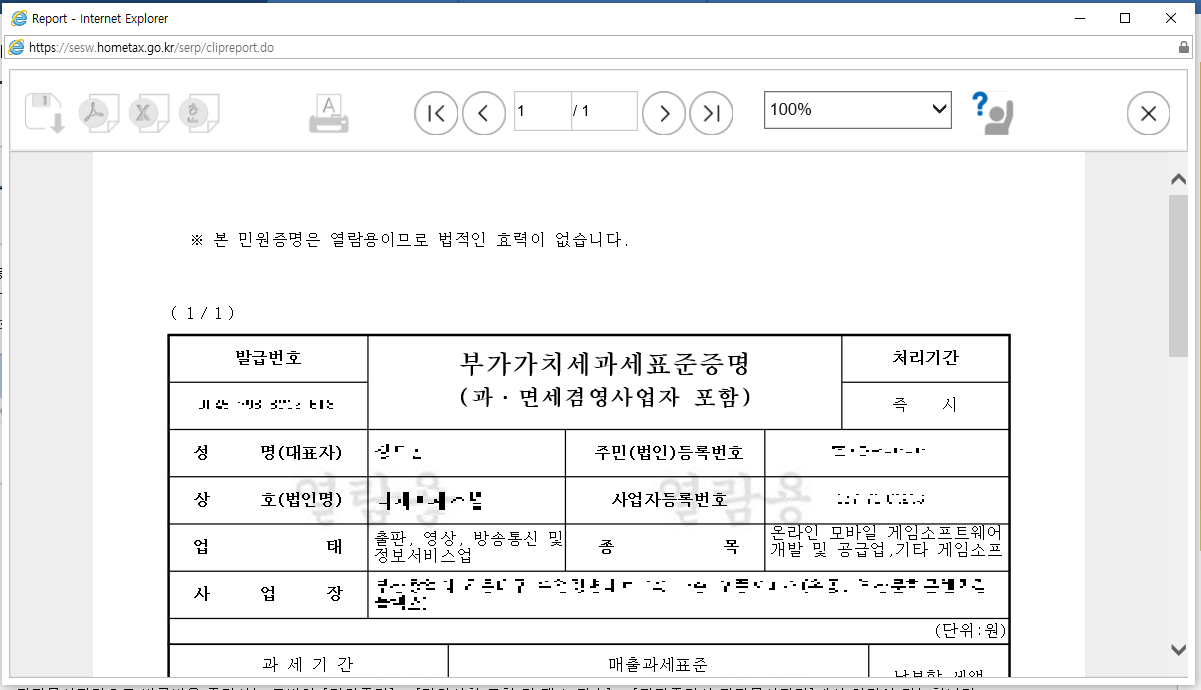
Task: Click the 상 호(법인명) label cell
Action: 268,500
